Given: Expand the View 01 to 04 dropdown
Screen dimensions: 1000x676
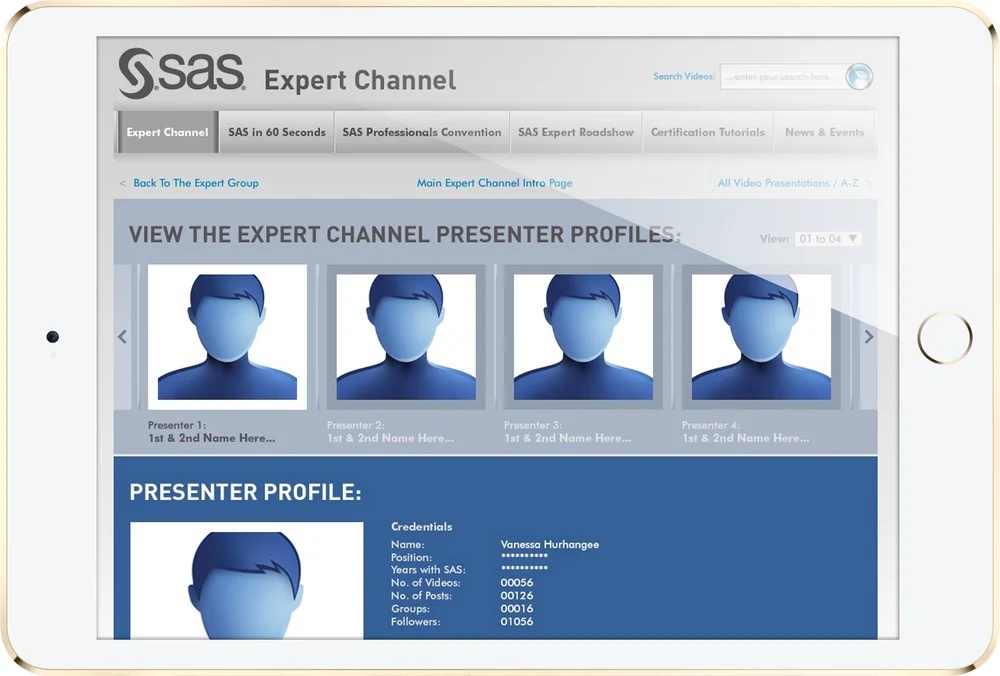Looking at the screenshot, I should point(828,239).
